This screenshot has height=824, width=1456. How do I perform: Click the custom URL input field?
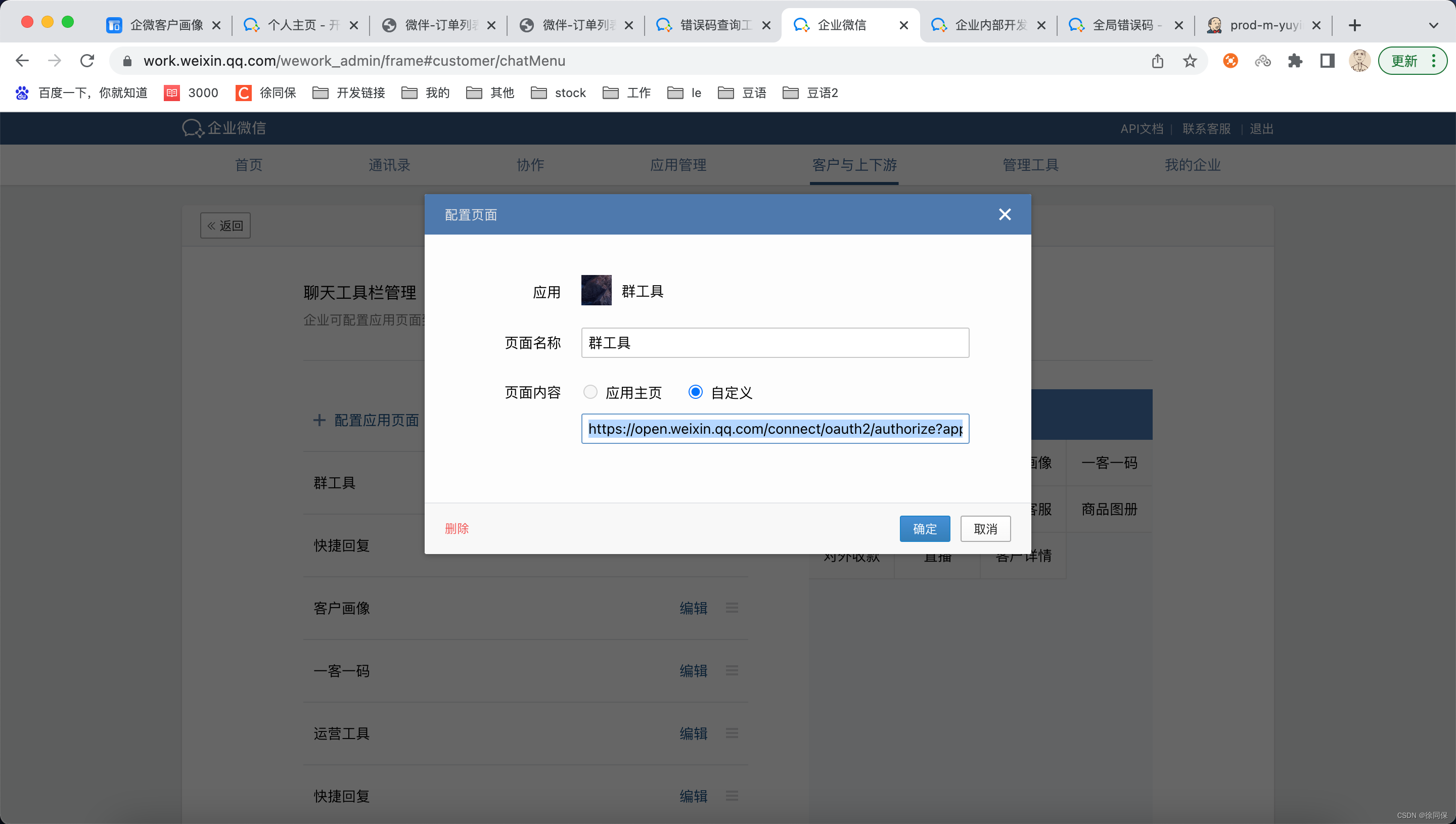pyautogui.click(x=775, y=429)
